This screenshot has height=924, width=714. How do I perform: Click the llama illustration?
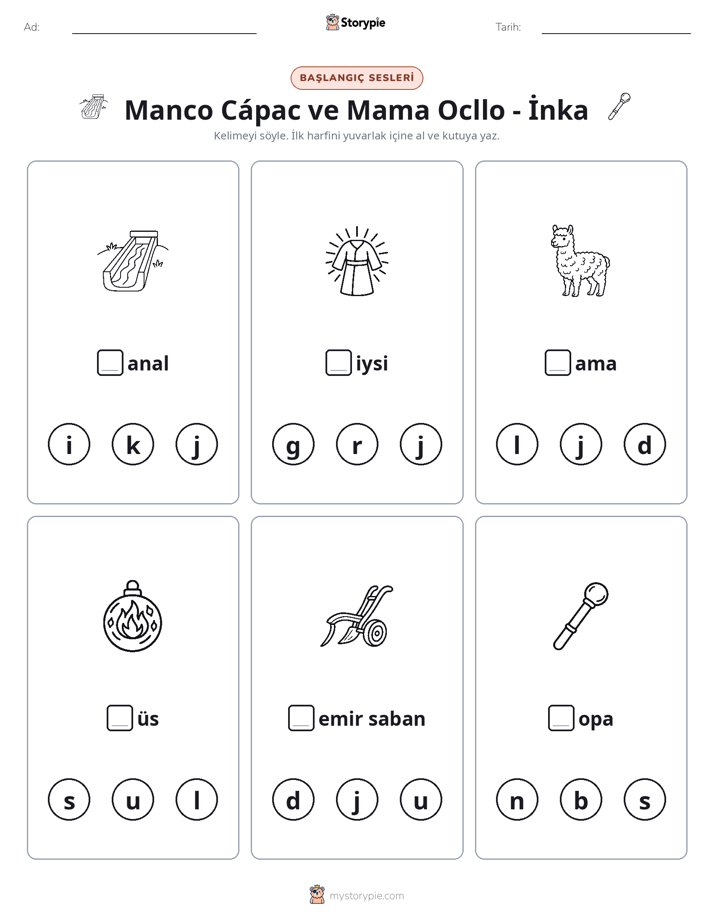click(x=580, y=260)
